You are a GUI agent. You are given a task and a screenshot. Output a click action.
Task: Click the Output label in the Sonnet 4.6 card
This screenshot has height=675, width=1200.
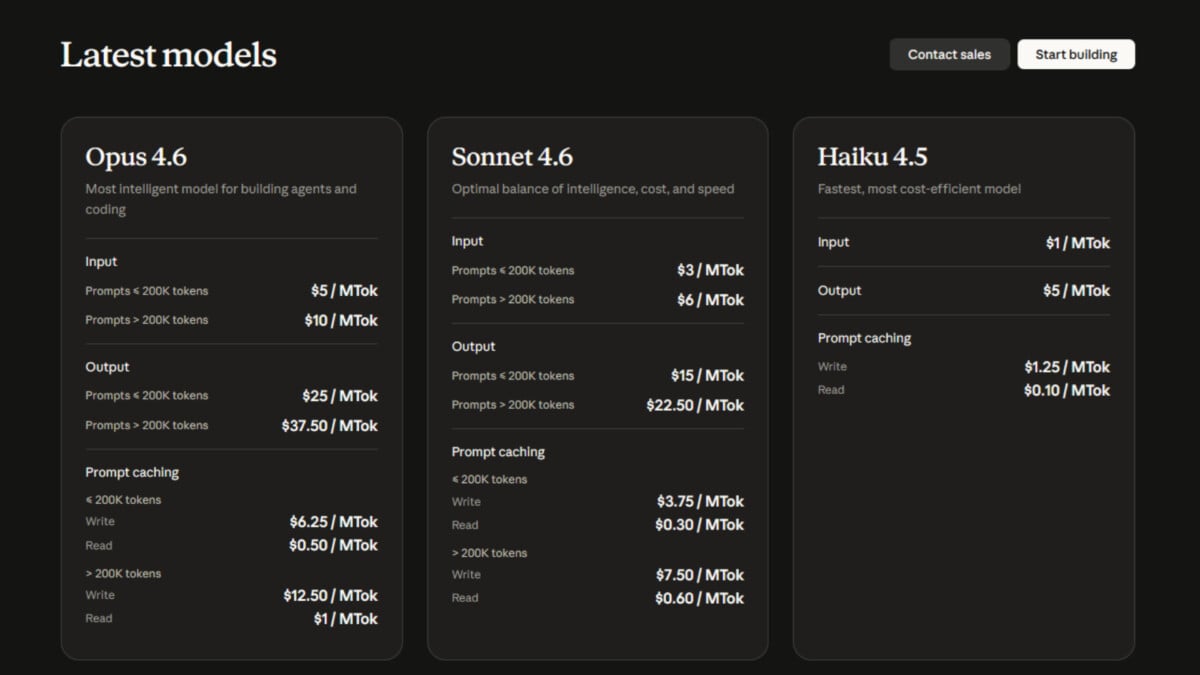point(473,346)
